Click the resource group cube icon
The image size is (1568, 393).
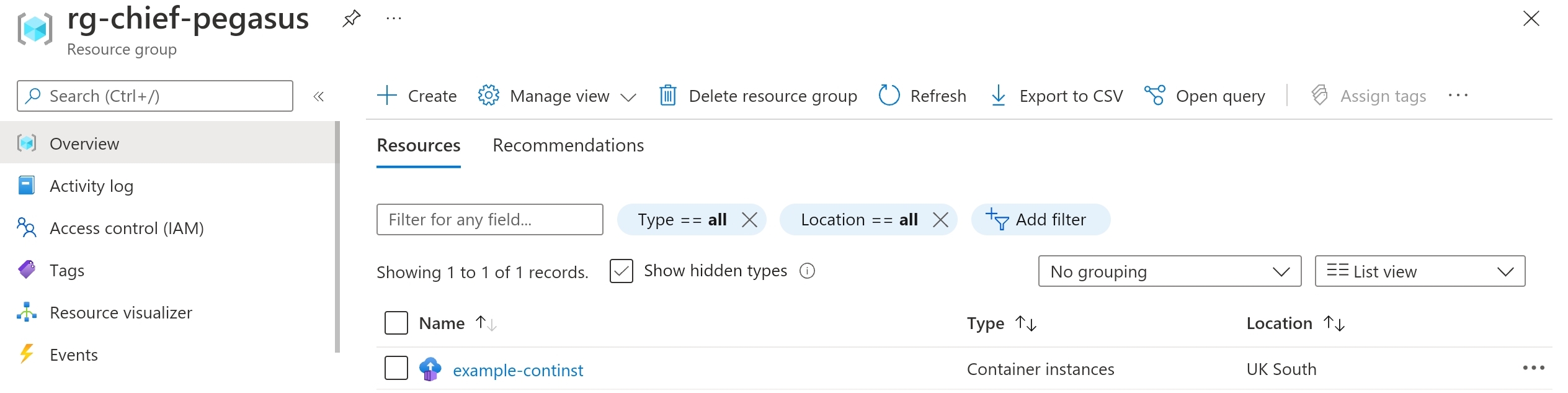click(35, 29)
